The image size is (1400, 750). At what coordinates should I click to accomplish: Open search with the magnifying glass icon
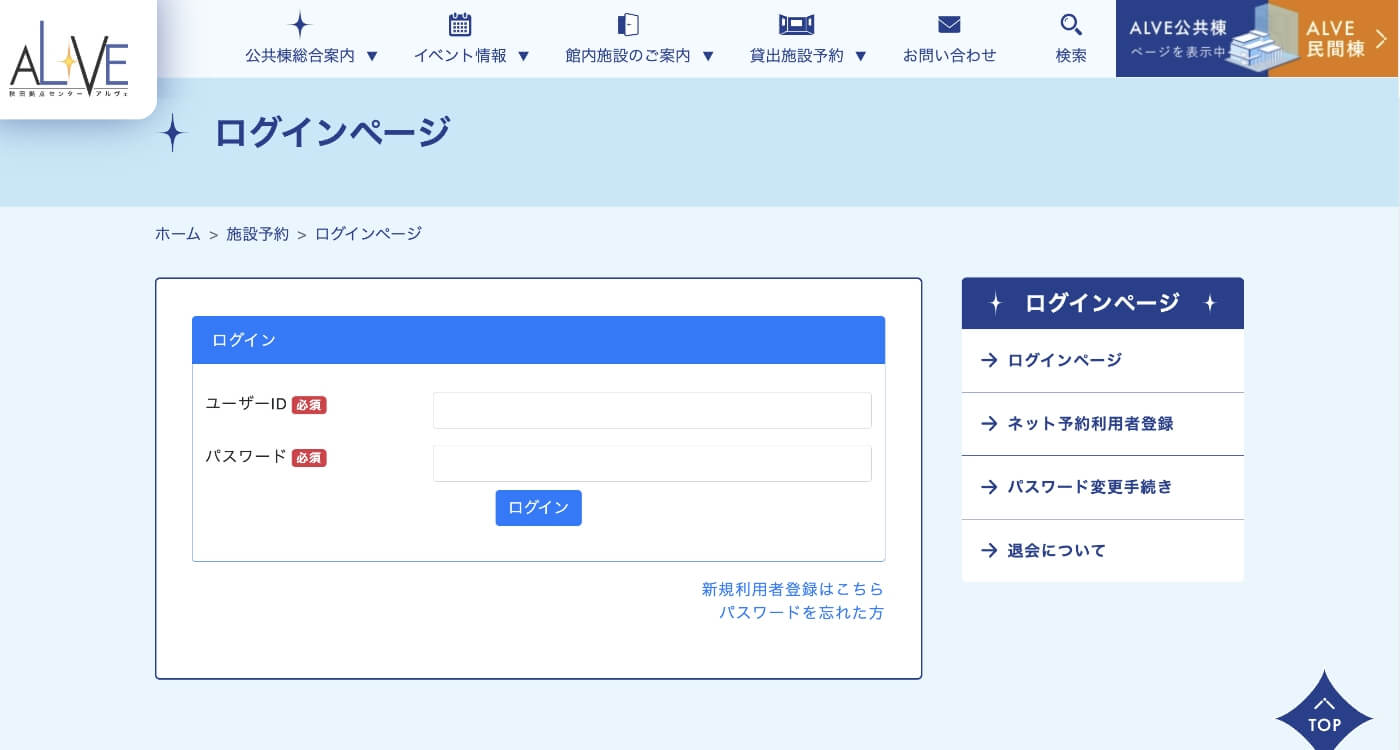coord(1071,25)
